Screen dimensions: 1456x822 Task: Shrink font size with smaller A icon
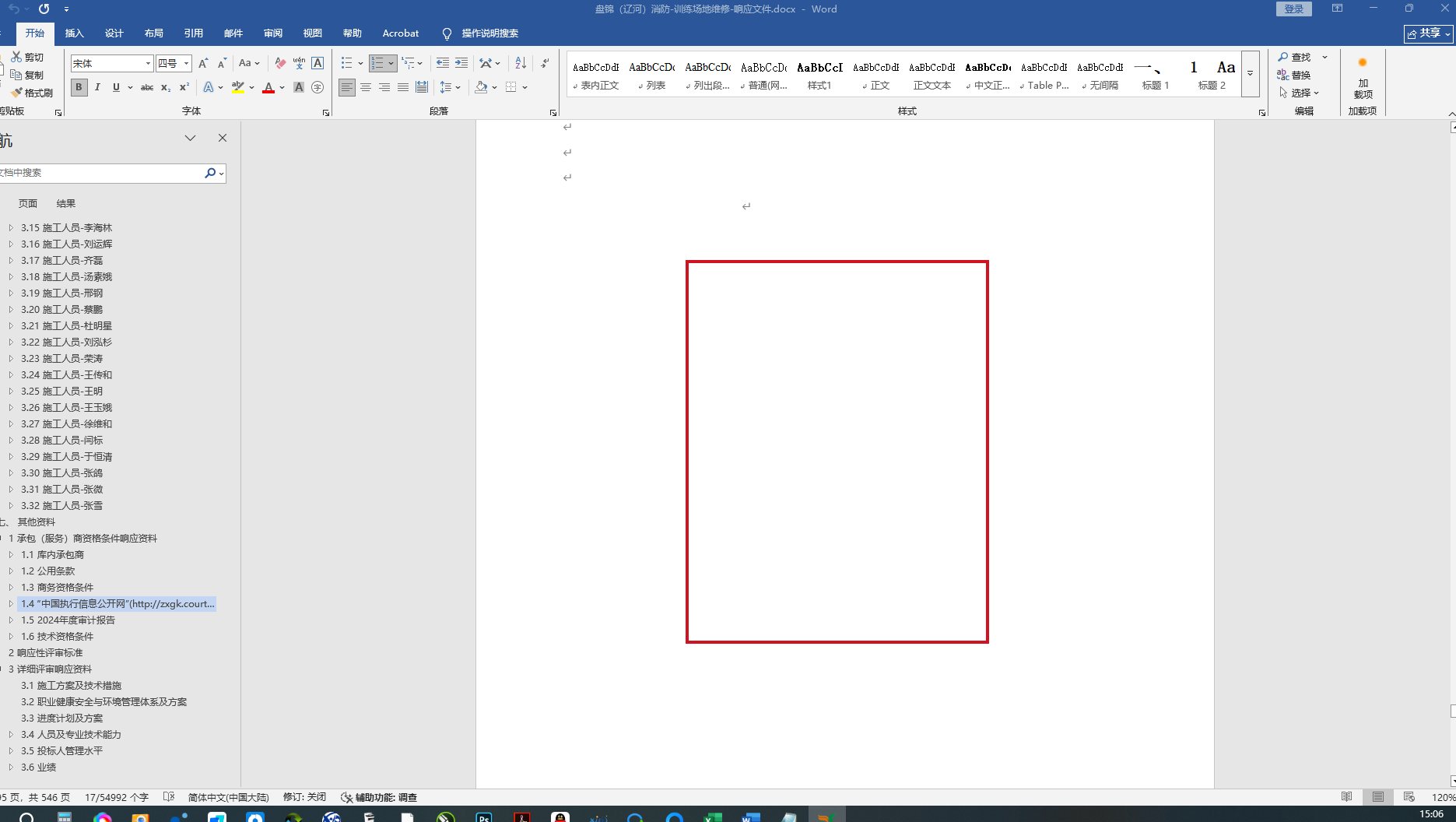[222, 63]
